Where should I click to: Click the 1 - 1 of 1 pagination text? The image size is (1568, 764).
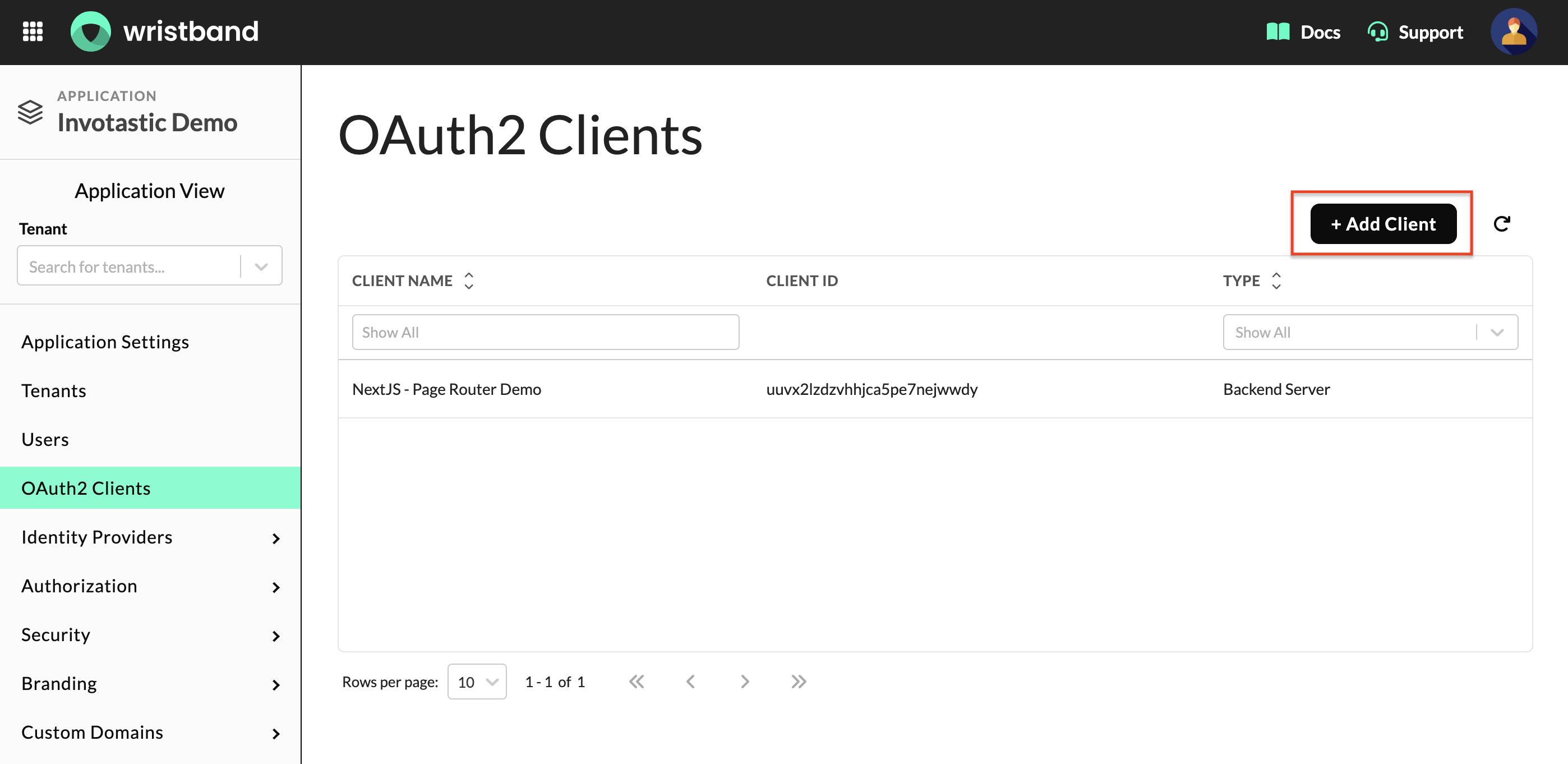tap(555, 682)
